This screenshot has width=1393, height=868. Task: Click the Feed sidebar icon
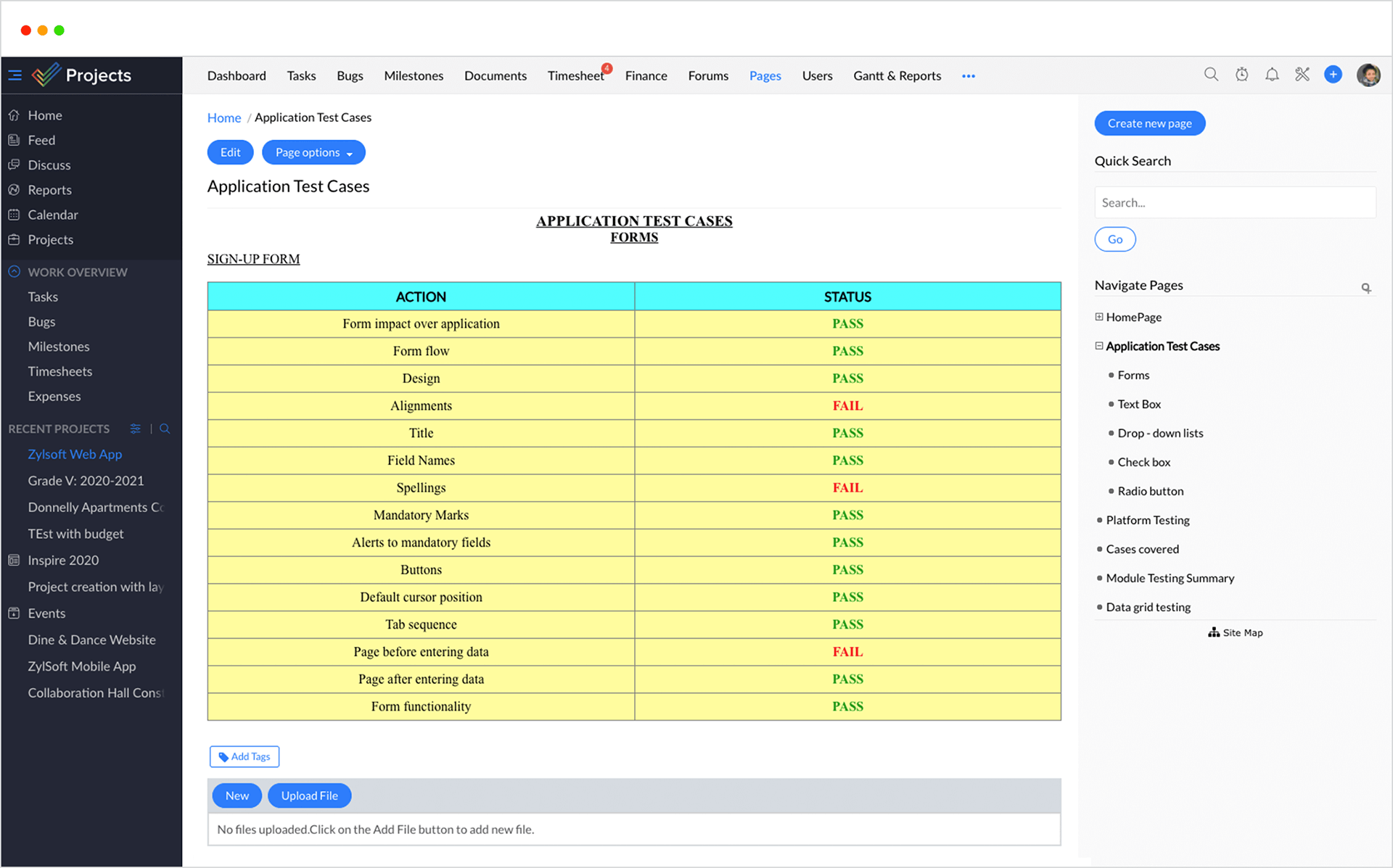coord(14,140)
